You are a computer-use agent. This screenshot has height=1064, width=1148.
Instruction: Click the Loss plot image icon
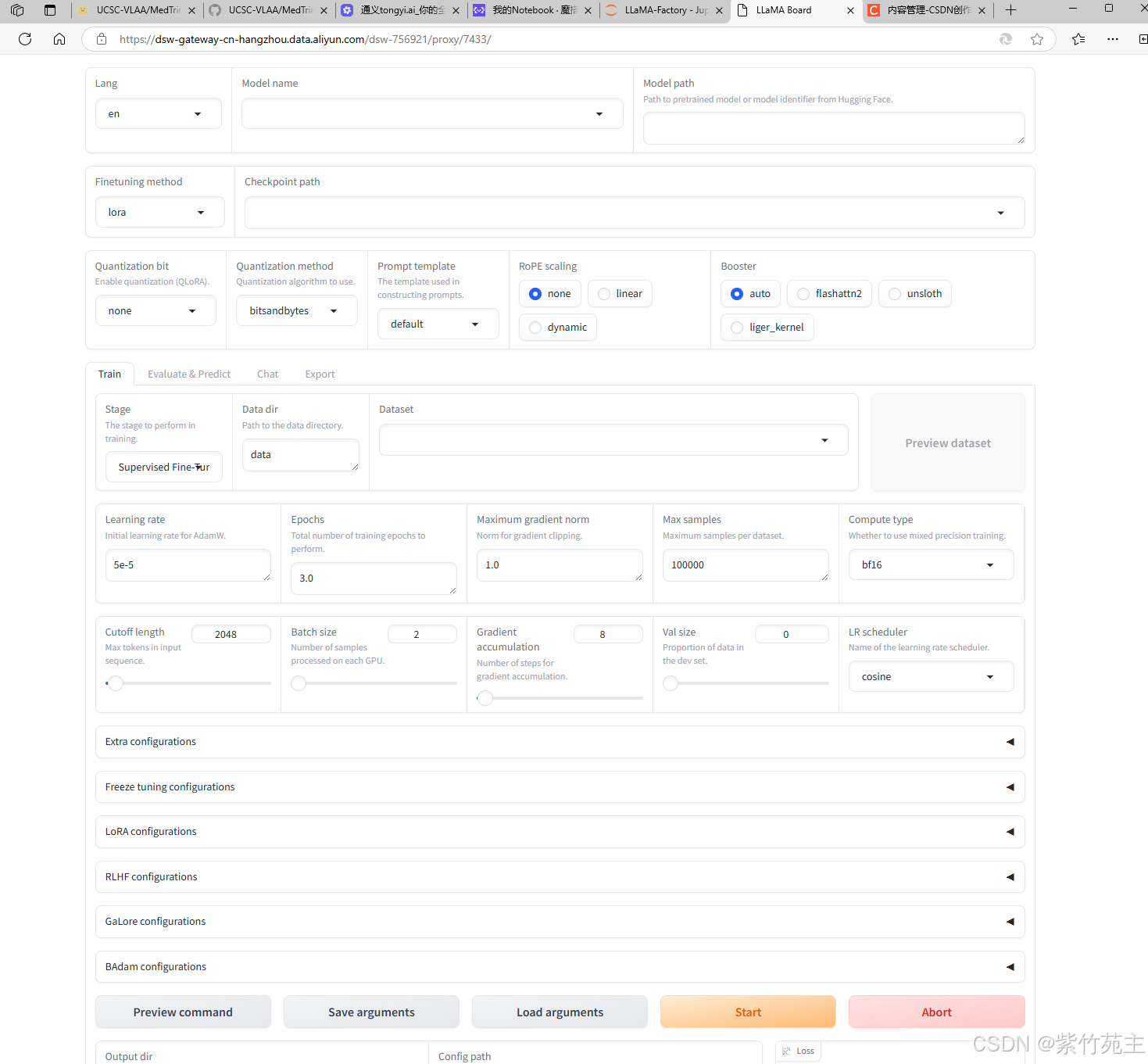(x=787, y=1051)
